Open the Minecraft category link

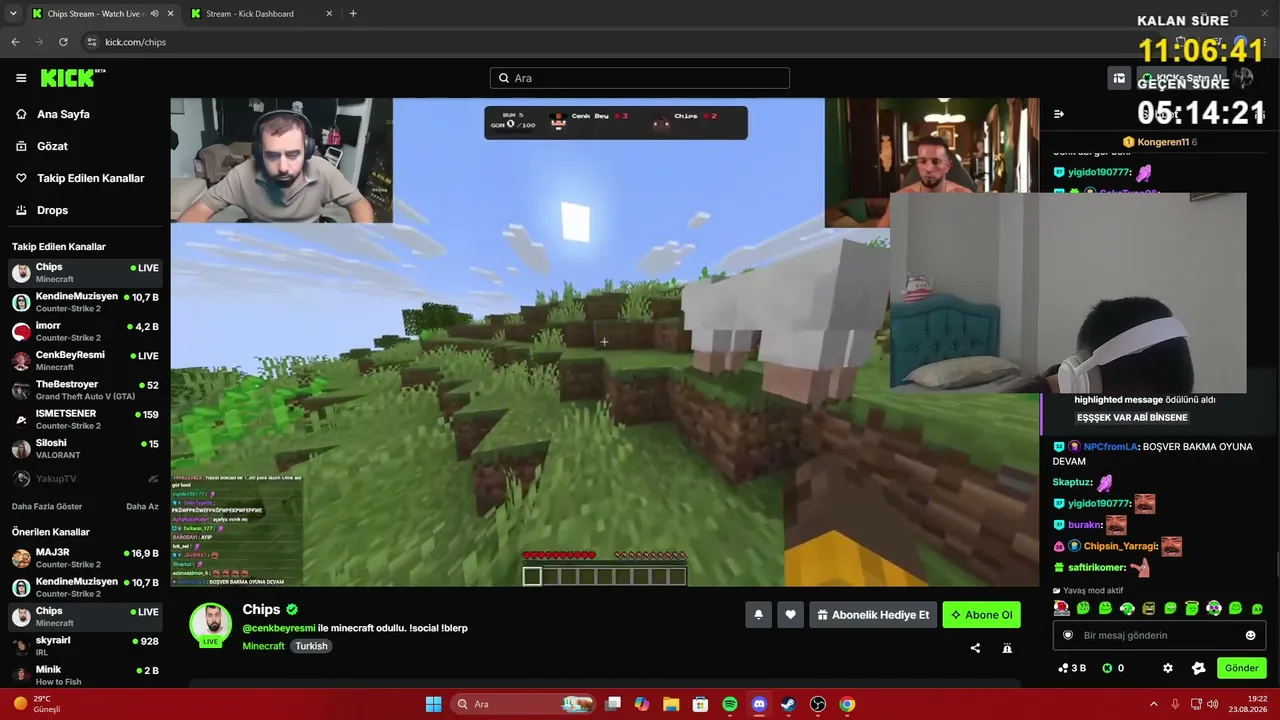click(x=264, y=646)
